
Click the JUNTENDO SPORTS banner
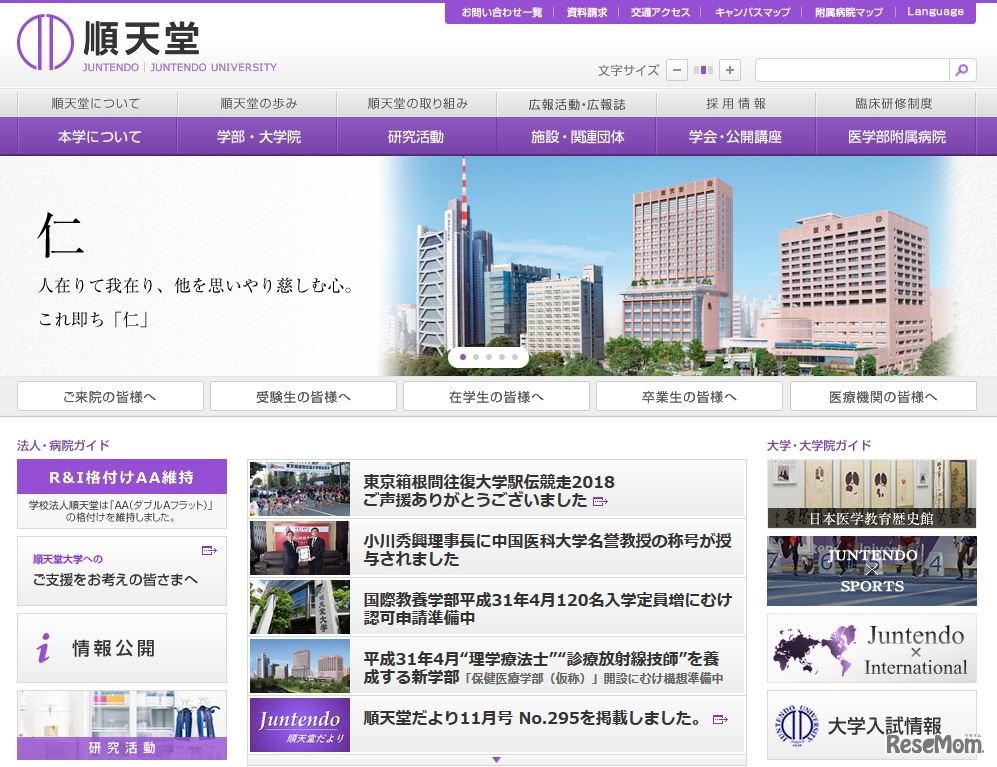871,570
